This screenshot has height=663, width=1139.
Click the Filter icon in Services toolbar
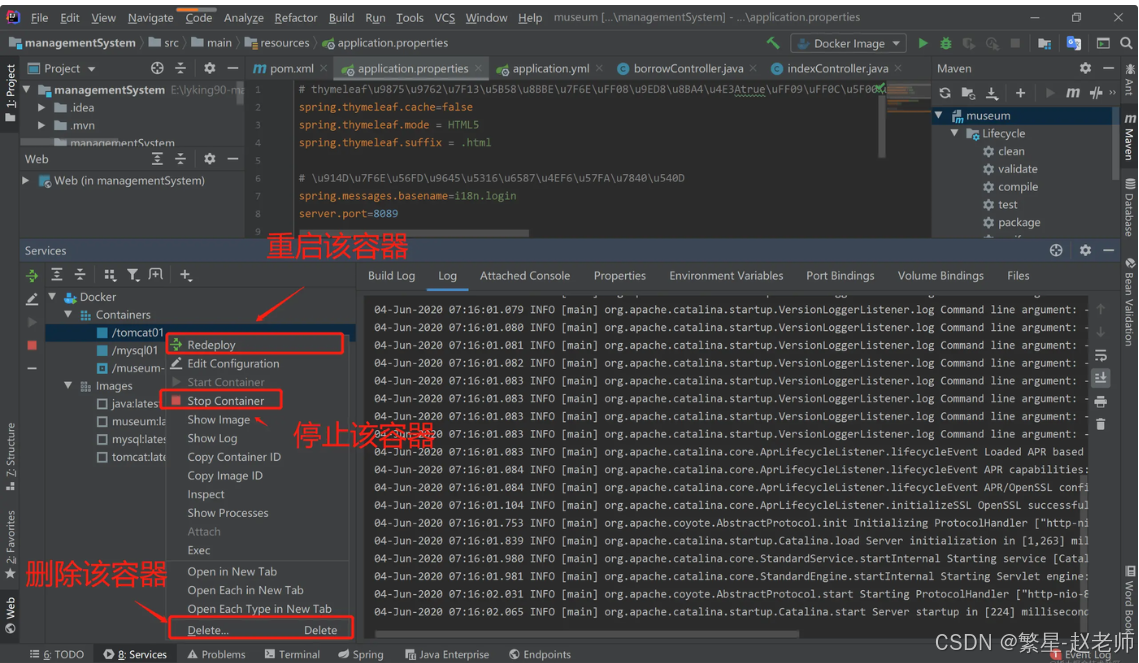[x=132, y=275]
